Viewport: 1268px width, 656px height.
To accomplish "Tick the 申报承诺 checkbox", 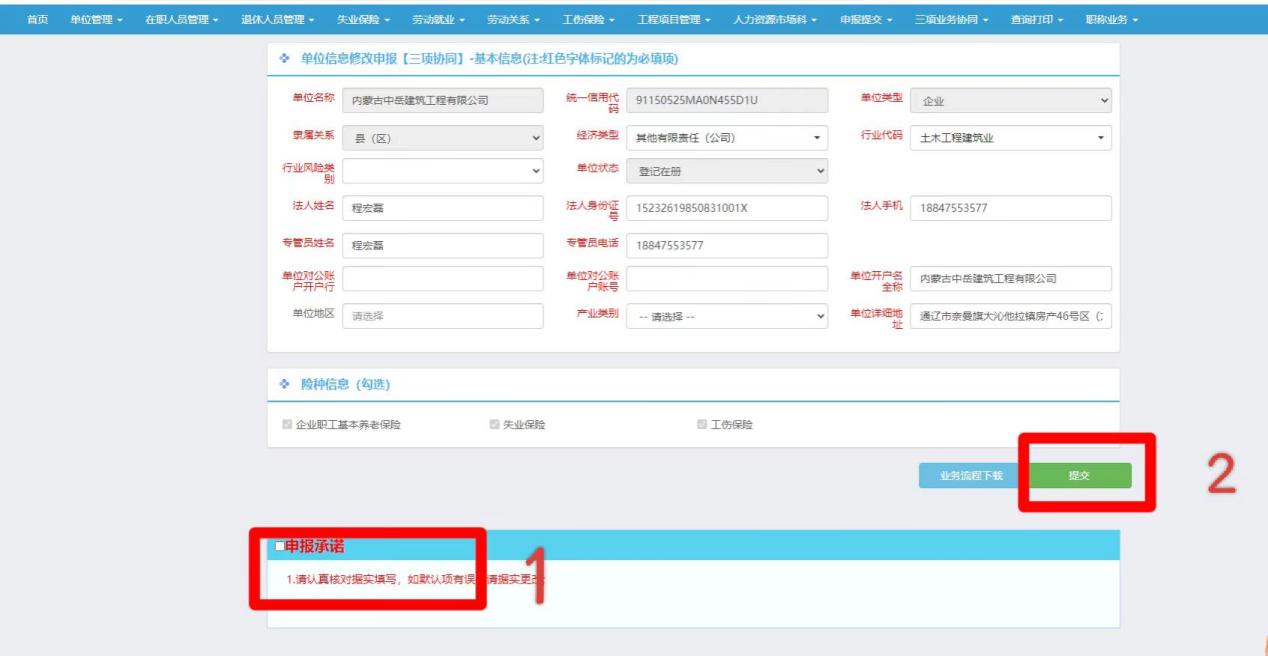I will point(280,546).
